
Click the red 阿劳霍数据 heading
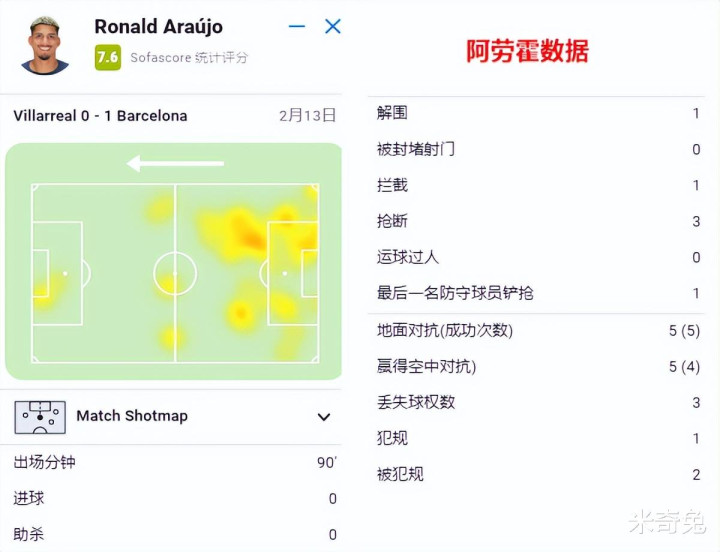(527, 51)
